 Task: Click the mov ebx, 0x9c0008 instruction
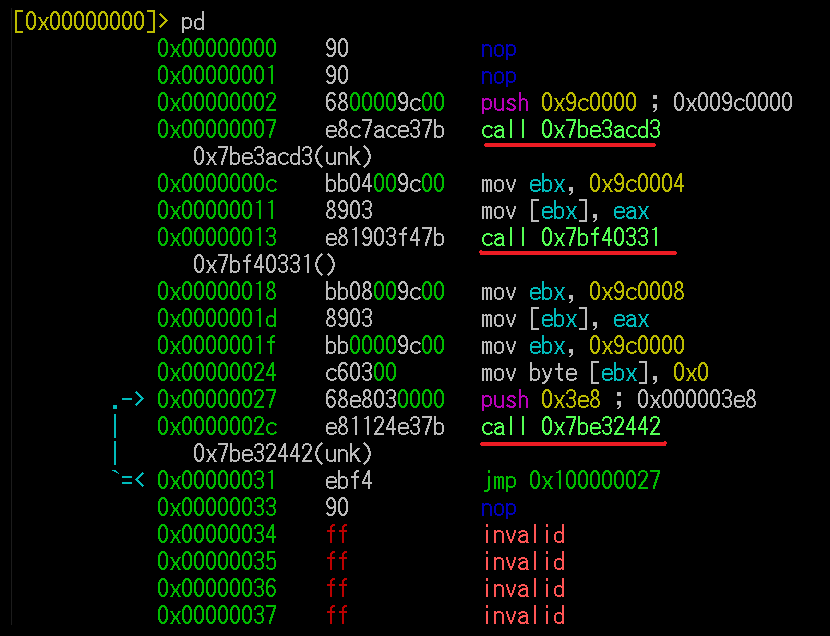click(x=582, y=292)
